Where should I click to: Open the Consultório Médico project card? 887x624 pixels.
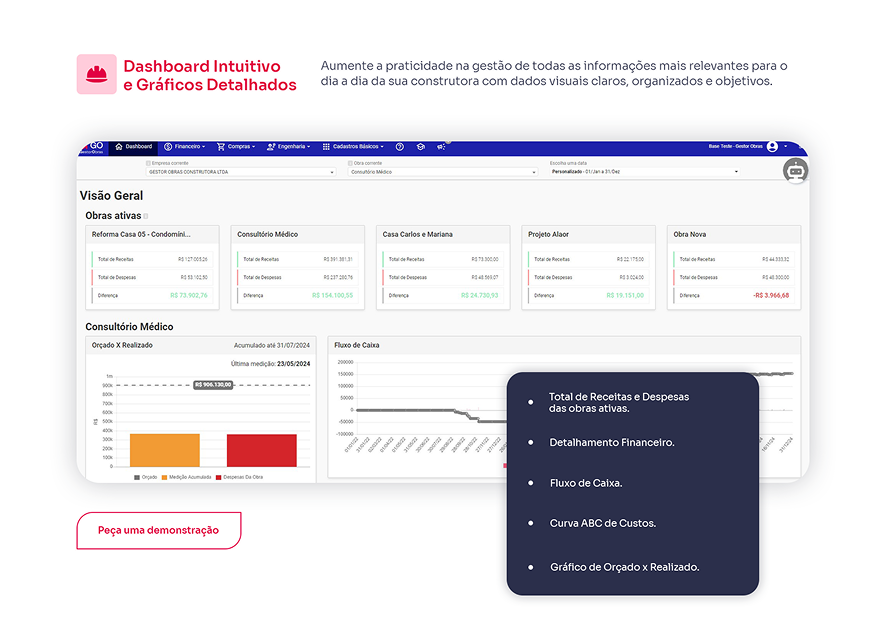(x=298, y=268)
